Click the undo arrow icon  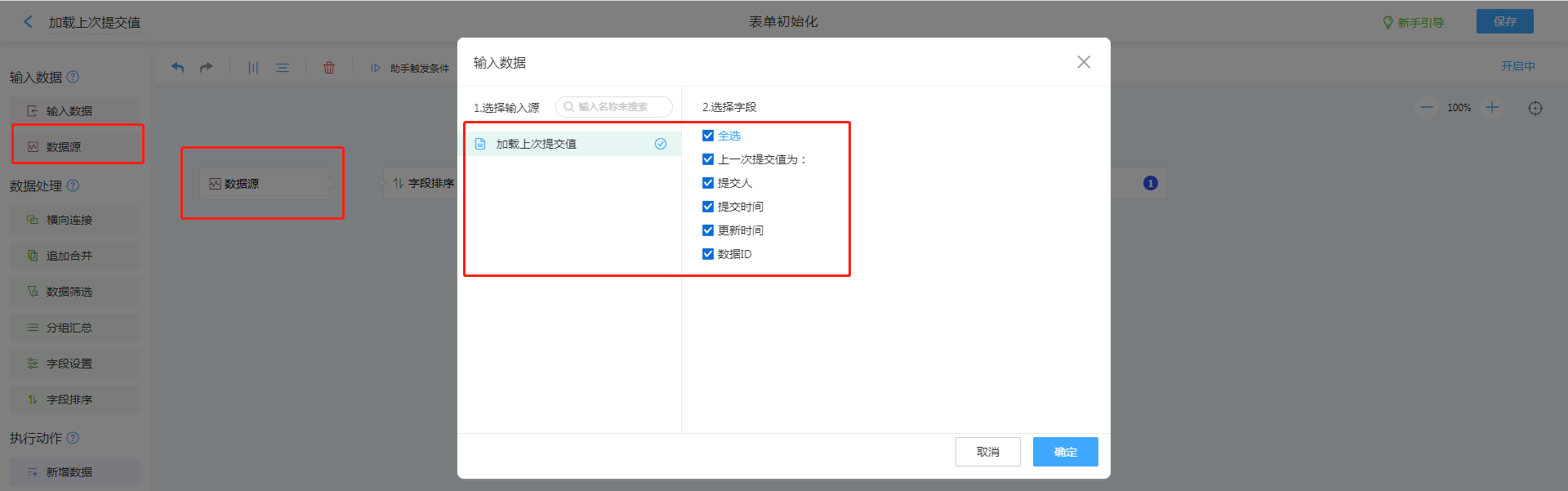[x=177, y=68]
